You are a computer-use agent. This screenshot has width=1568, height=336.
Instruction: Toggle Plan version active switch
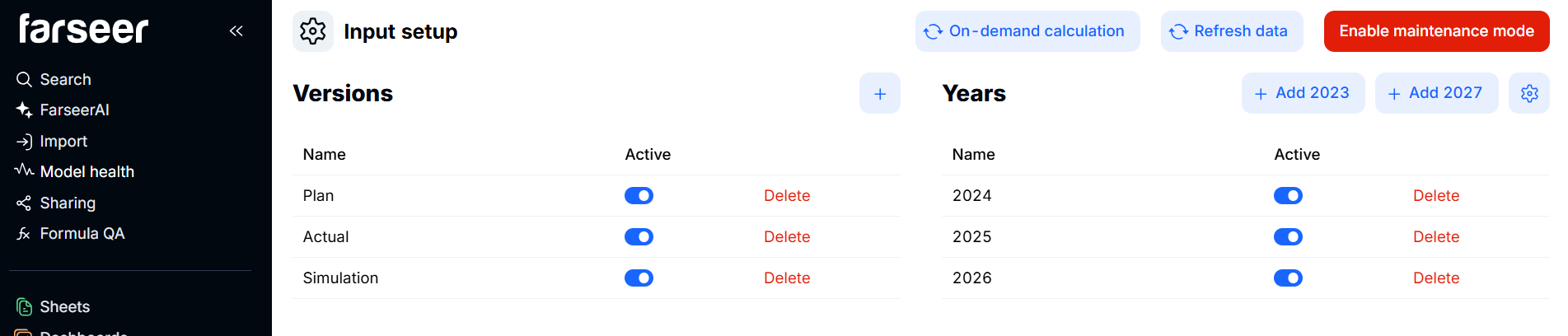(x=639, y=196)
